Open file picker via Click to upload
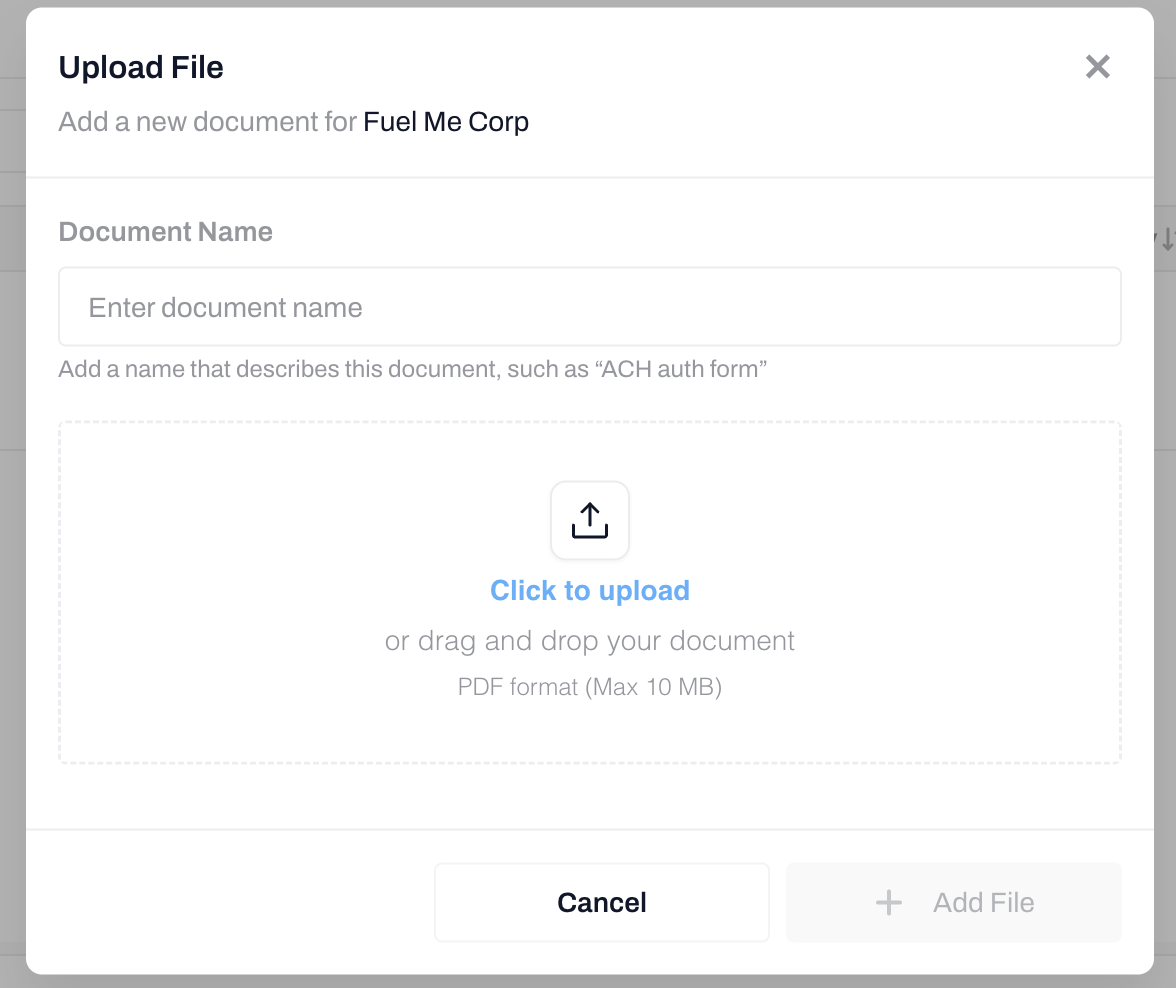Image resolution: width=1176 pixels, height=988 pixels. 590,591
